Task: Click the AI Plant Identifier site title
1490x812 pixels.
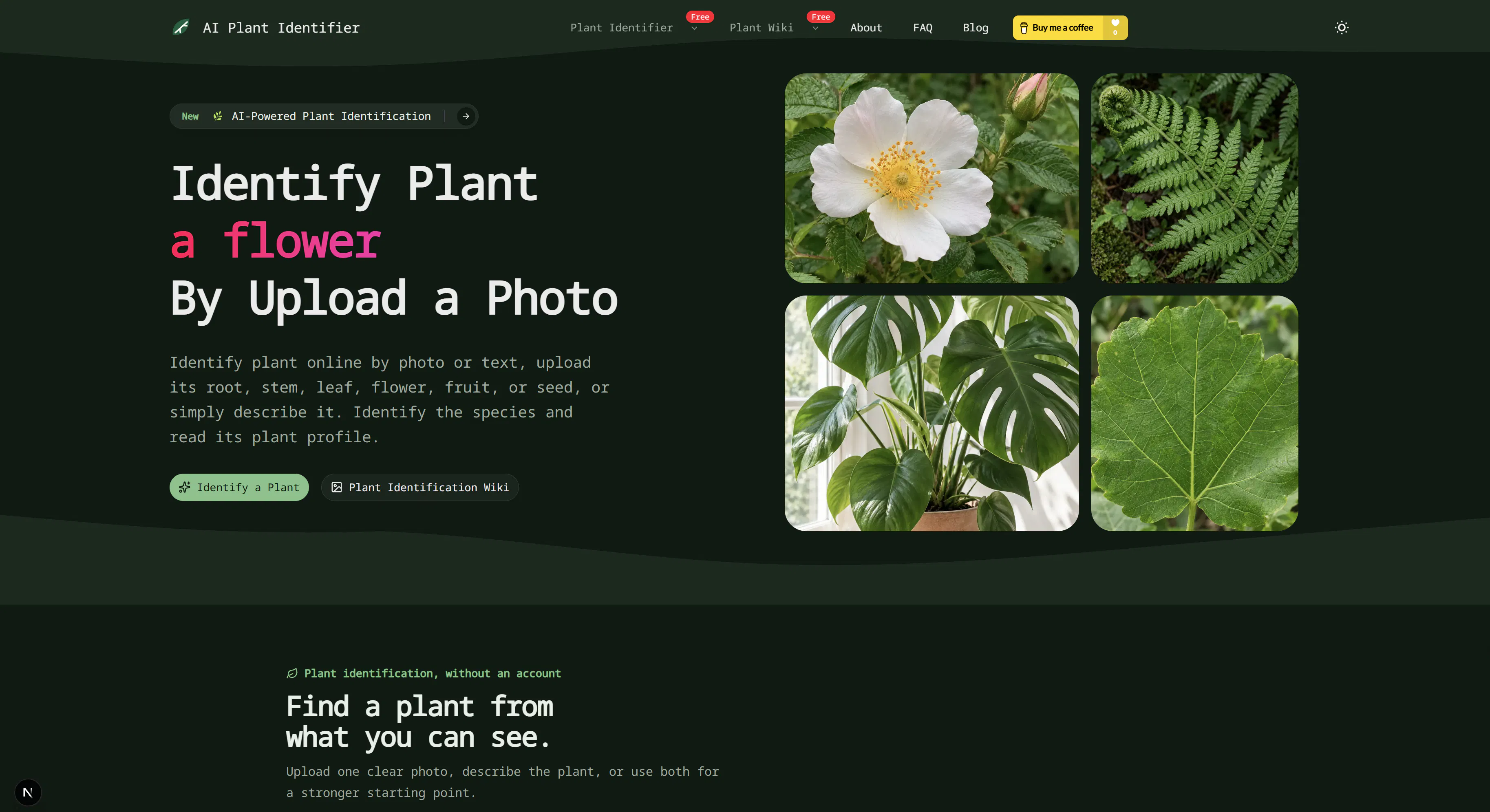Action: pyautogui.click(x=281, y=28)
